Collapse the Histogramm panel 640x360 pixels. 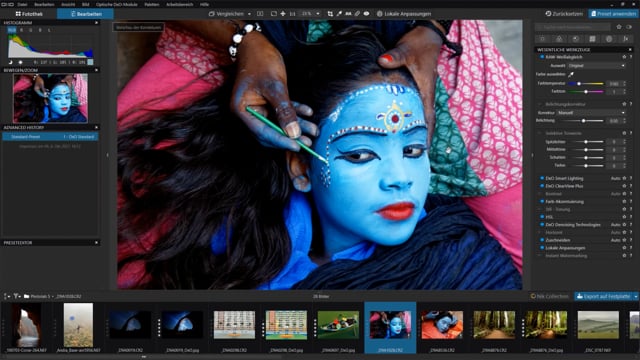(96, 23)
